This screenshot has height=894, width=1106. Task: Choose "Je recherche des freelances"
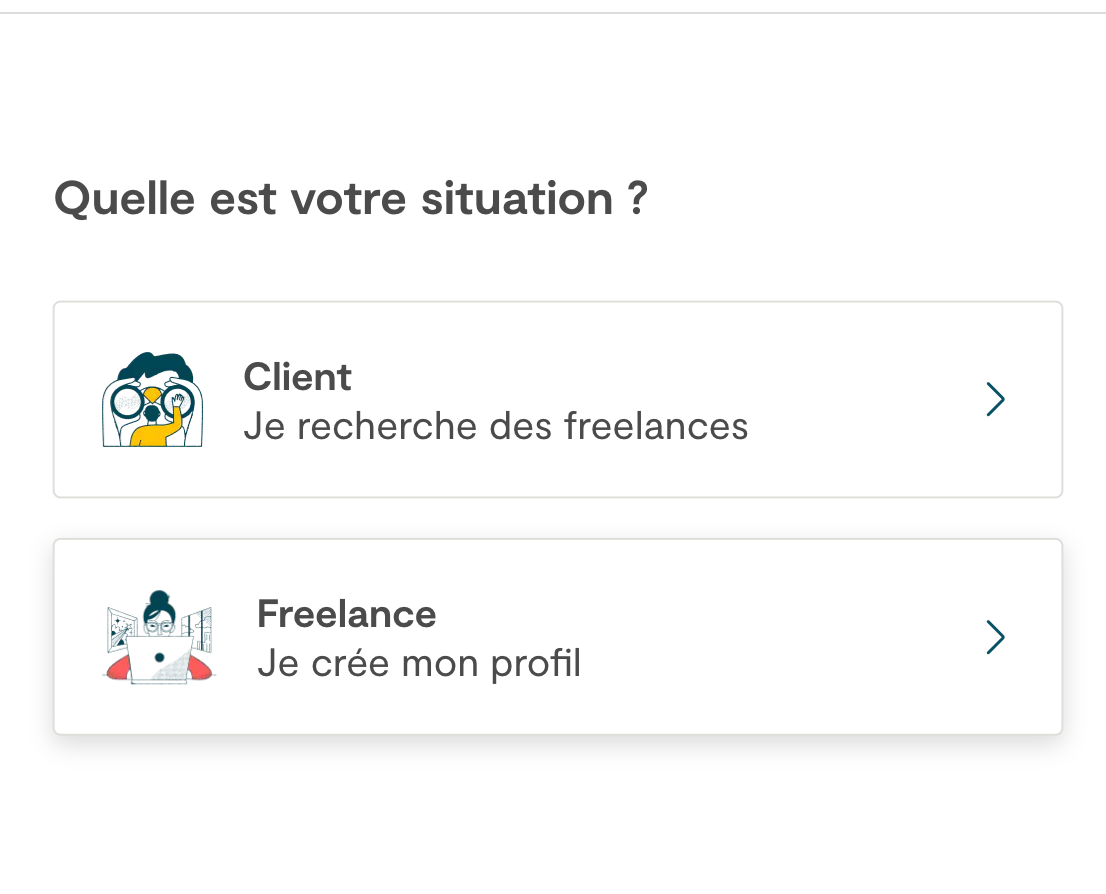tap(496, 427)
